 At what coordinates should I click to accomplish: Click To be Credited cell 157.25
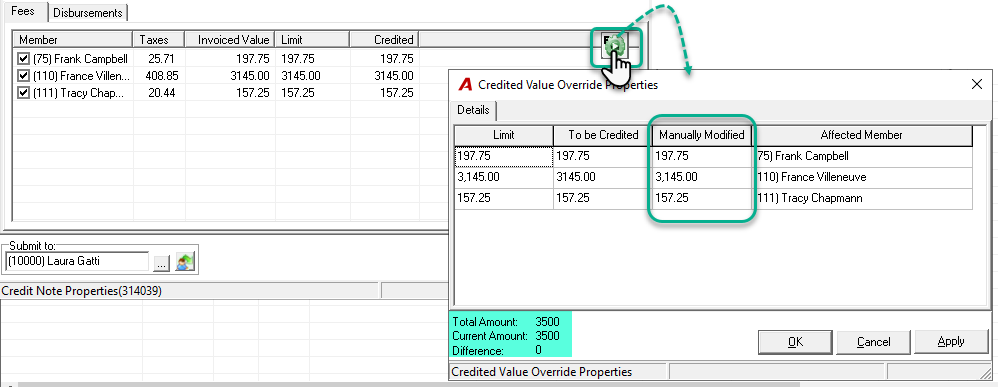[x=603, y=198]
